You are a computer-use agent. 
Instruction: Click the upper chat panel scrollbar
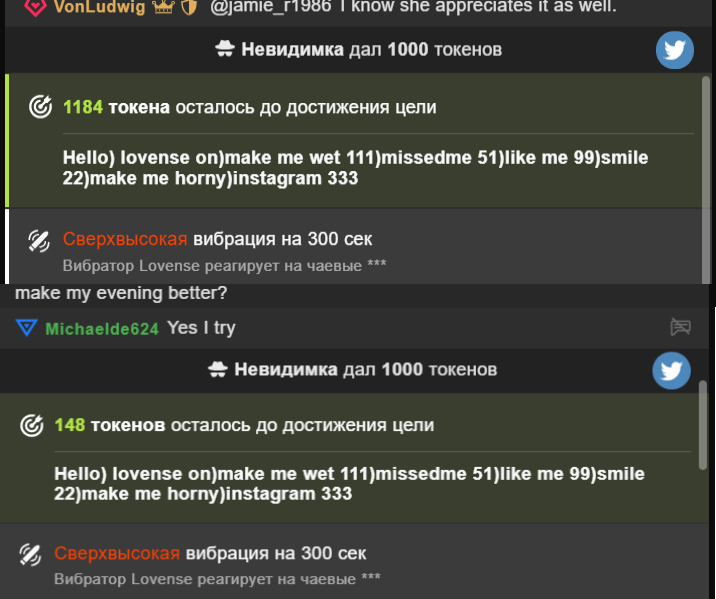pos(705,179)
